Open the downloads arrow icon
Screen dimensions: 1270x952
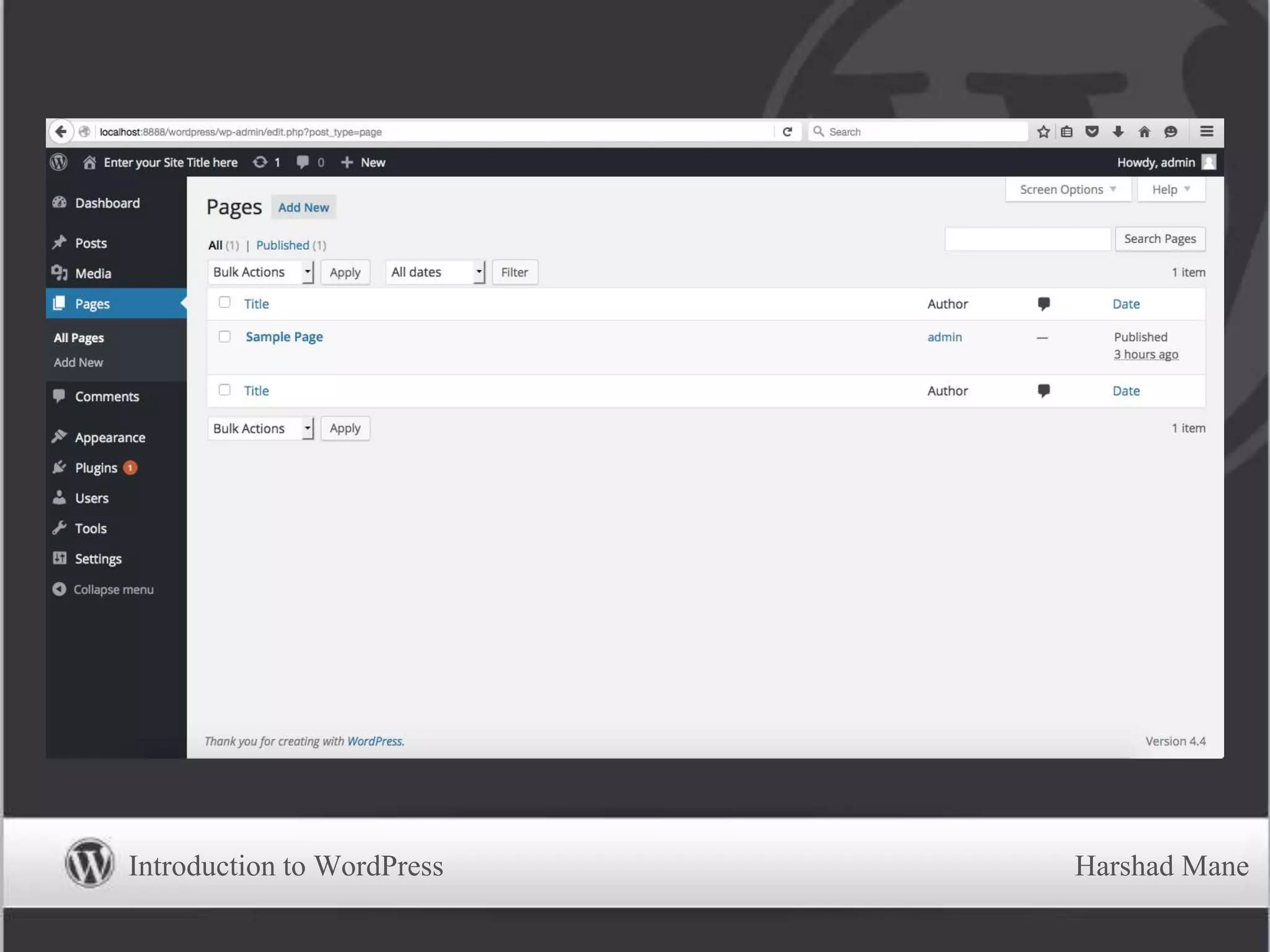click(1118, 131)
